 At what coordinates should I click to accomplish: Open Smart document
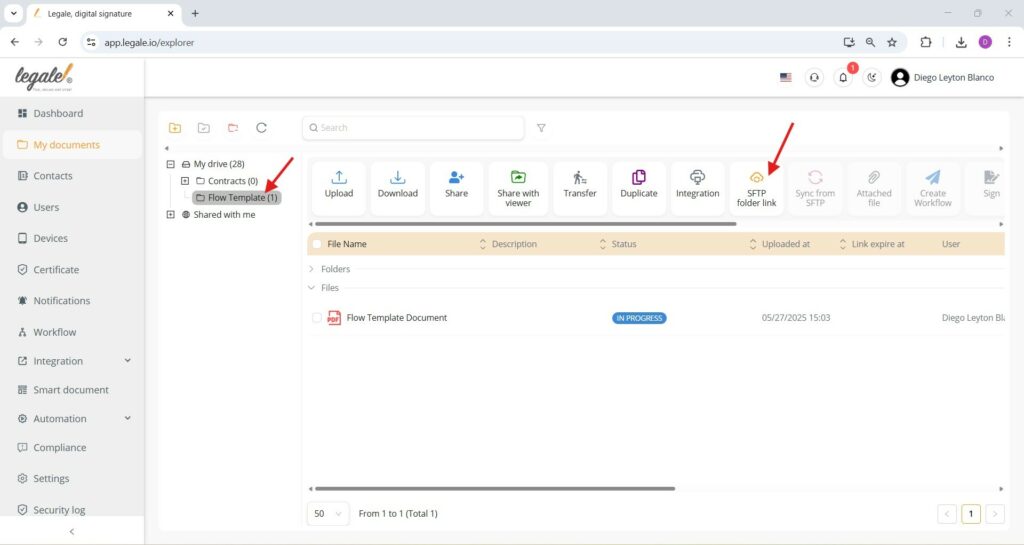pyautogui.click(x=72, y=390)
